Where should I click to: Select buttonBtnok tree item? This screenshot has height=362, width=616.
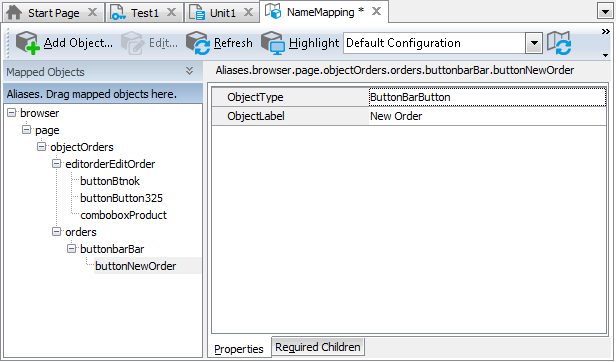click(110, 181)
